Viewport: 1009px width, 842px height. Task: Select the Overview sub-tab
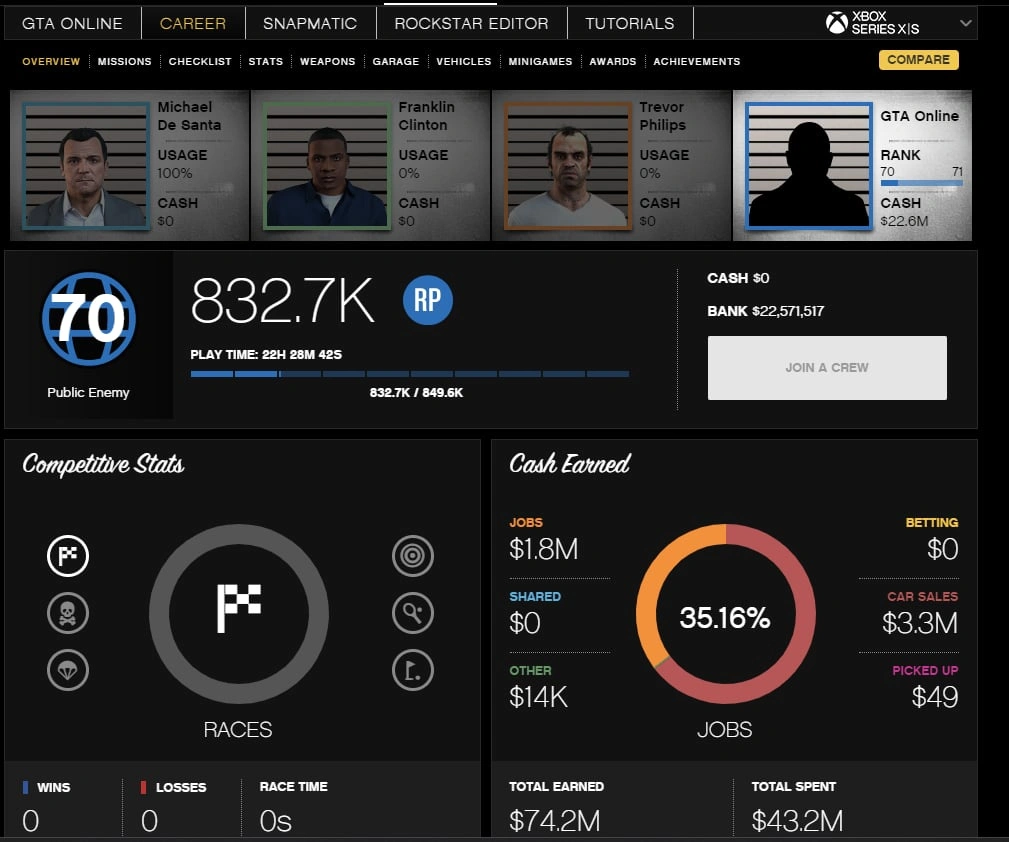[51, 61]
